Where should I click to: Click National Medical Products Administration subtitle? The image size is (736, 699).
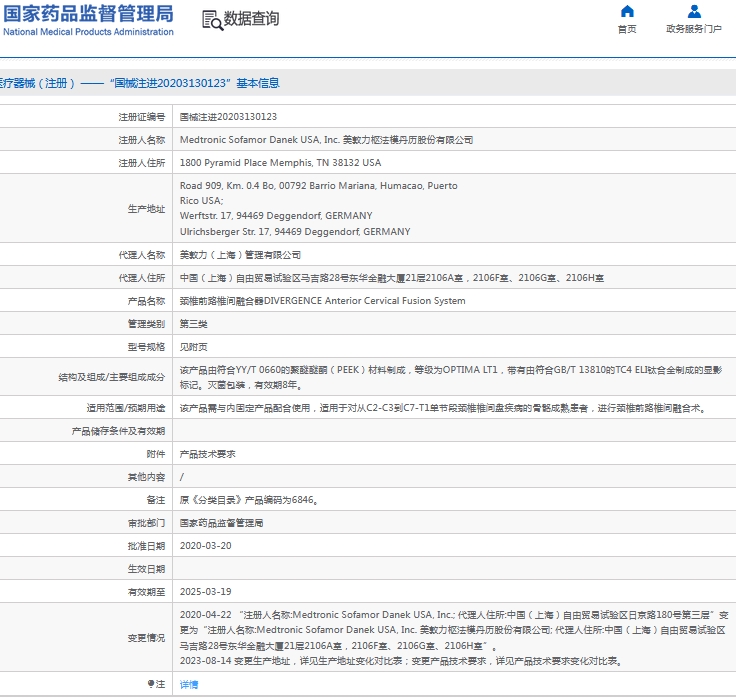tap(88, 32)
